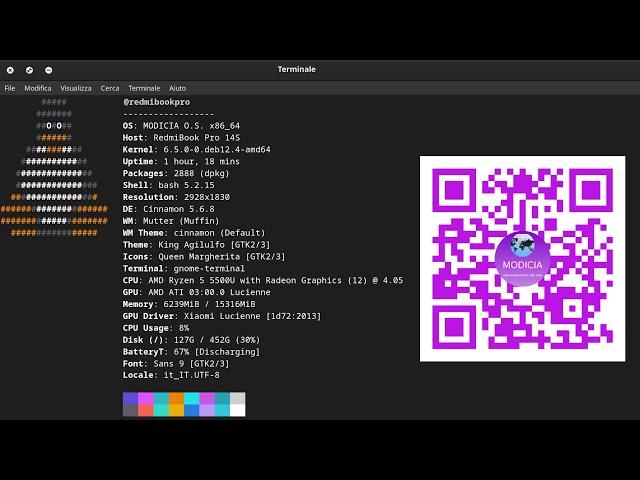Open the Terminale menu in menu bar

click(144, 88)
